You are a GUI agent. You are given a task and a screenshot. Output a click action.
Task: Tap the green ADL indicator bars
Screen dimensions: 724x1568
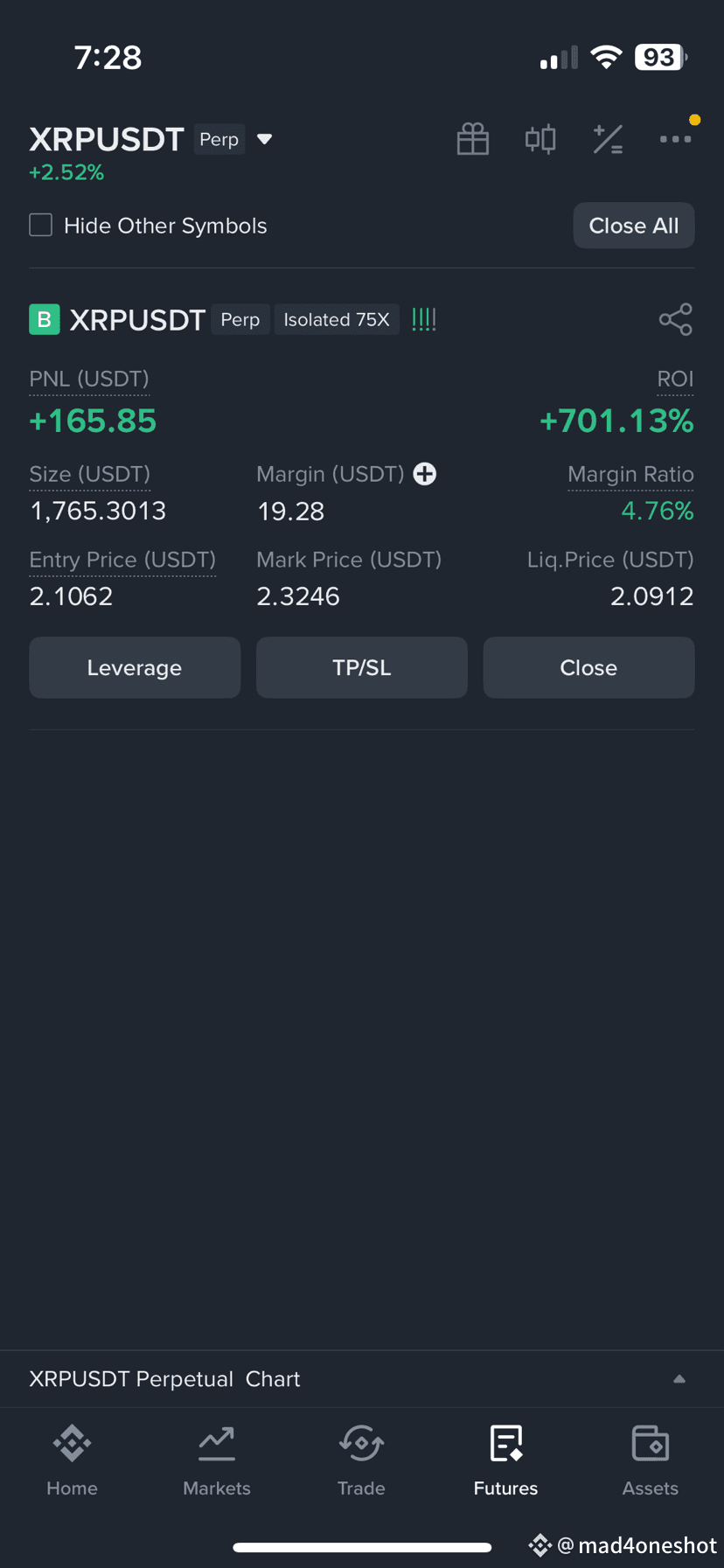coord(424,319)
